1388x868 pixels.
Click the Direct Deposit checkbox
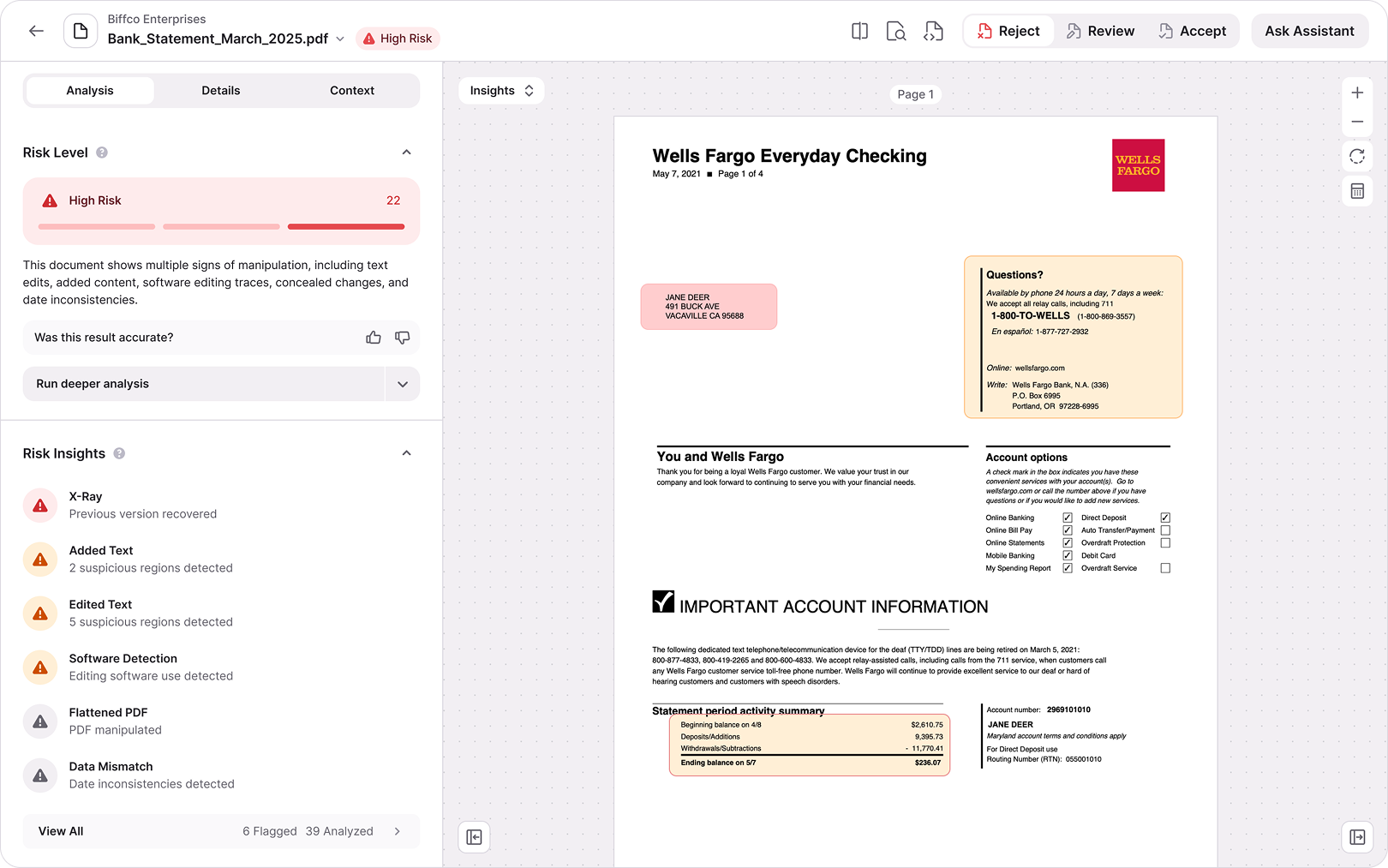(x=1165, y=518)
